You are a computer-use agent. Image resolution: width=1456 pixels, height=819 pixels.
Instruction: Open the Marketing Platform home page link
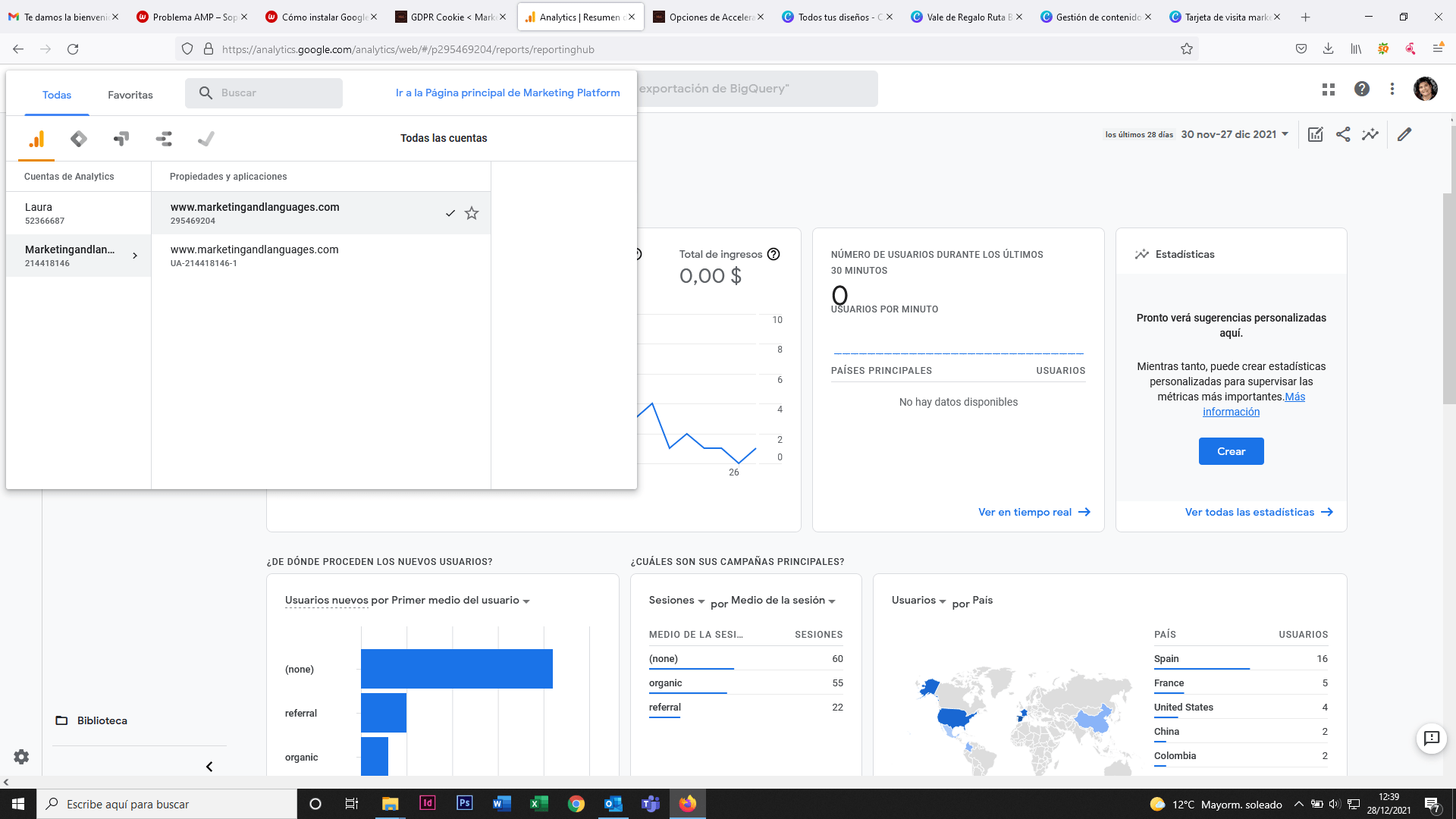tap(507, 93)
